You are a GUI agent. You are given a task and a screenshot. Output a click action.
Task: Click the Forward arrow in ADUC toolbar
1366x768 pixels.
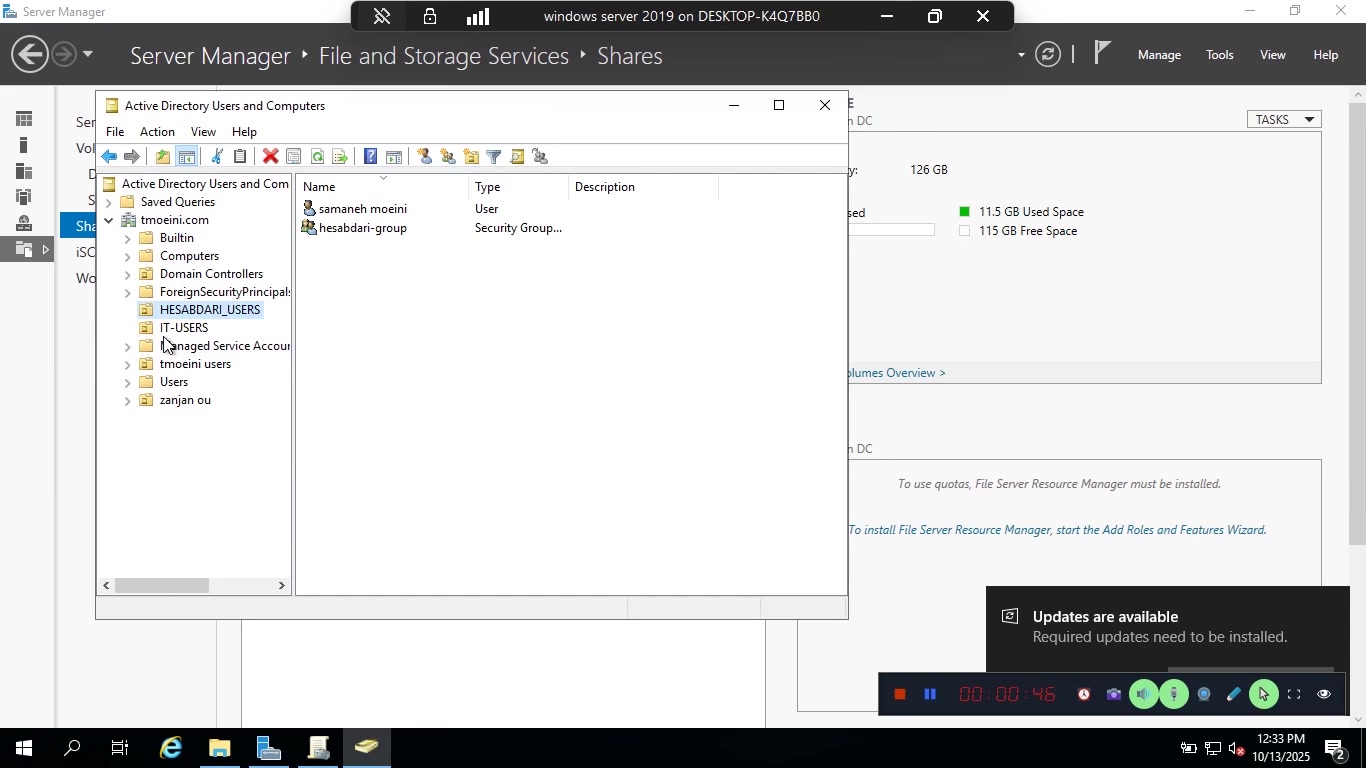131,157
